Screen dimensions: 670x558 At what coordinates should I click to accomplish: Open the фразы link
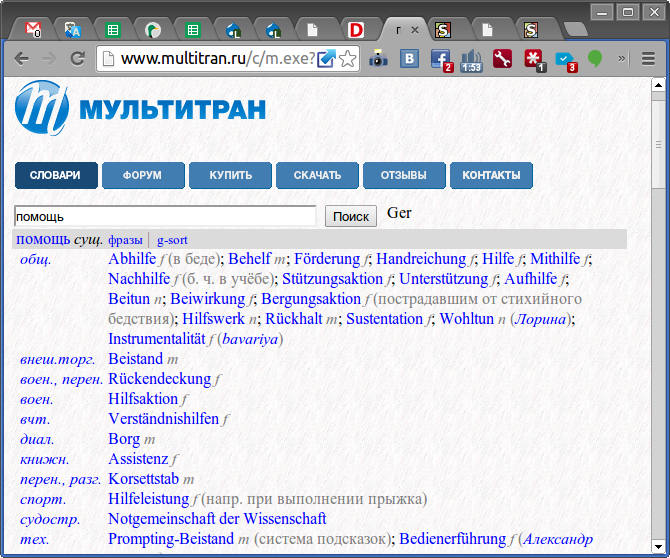click(125, 240)
